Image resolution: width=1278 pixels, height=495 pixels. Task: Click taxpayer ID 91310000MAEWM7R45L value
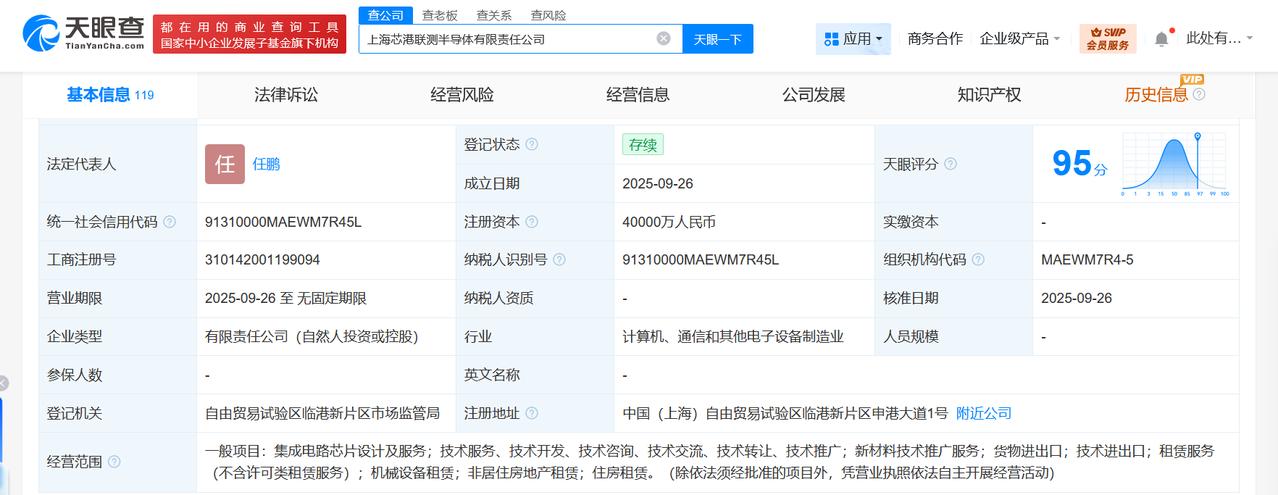click(x=700, y=260)
